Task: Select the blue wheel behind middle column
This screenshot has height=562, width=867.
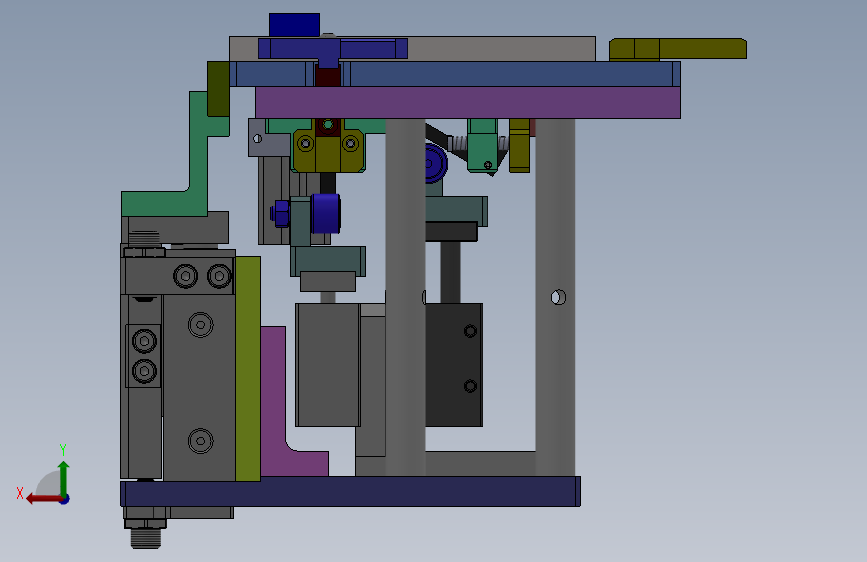Action: click(x=435, y=163)
